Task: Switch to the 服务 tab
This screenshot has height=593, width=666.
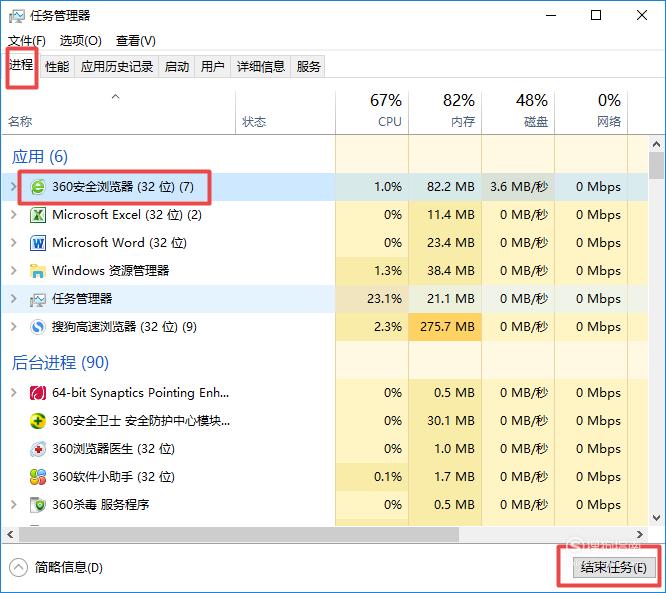Action: [x=308, y=67]
